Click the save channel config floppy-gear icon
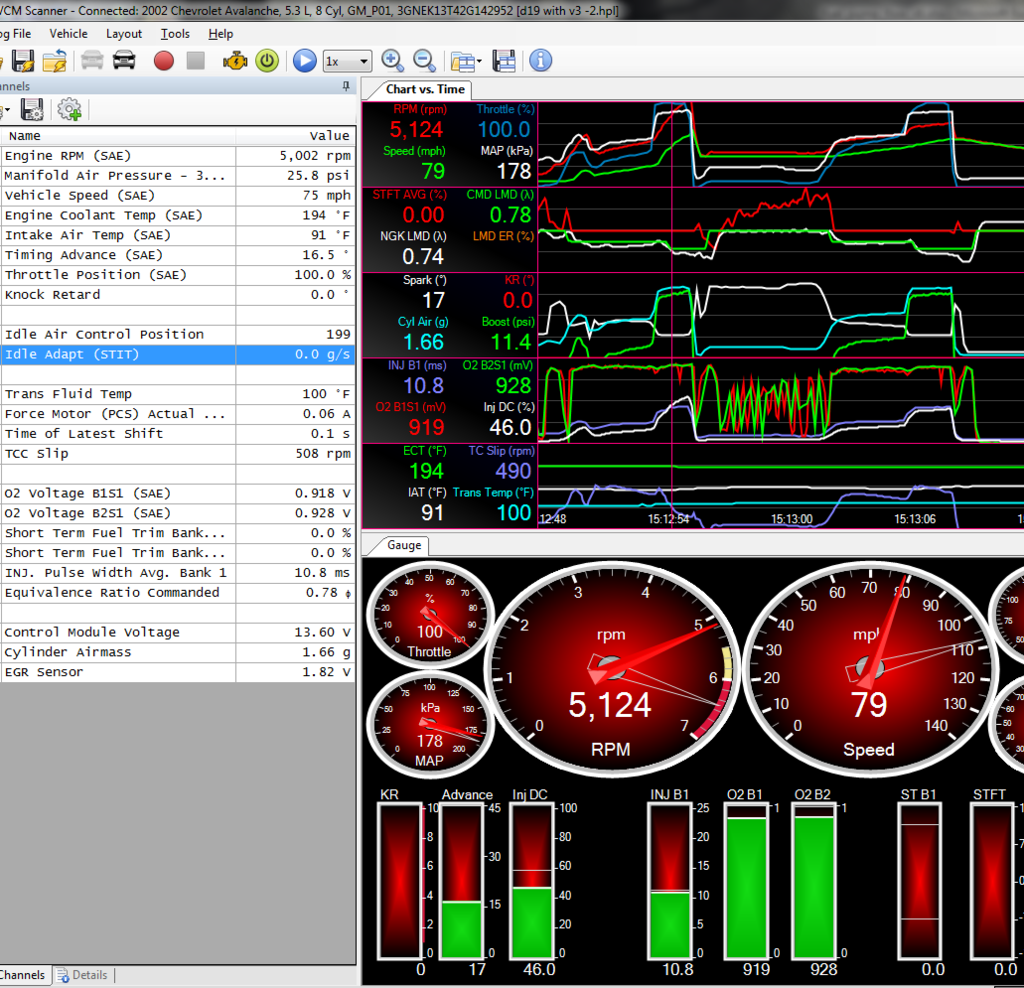The width and height of the screenshot is (1024, 988). pyautogui.click(x=31, y=110)
